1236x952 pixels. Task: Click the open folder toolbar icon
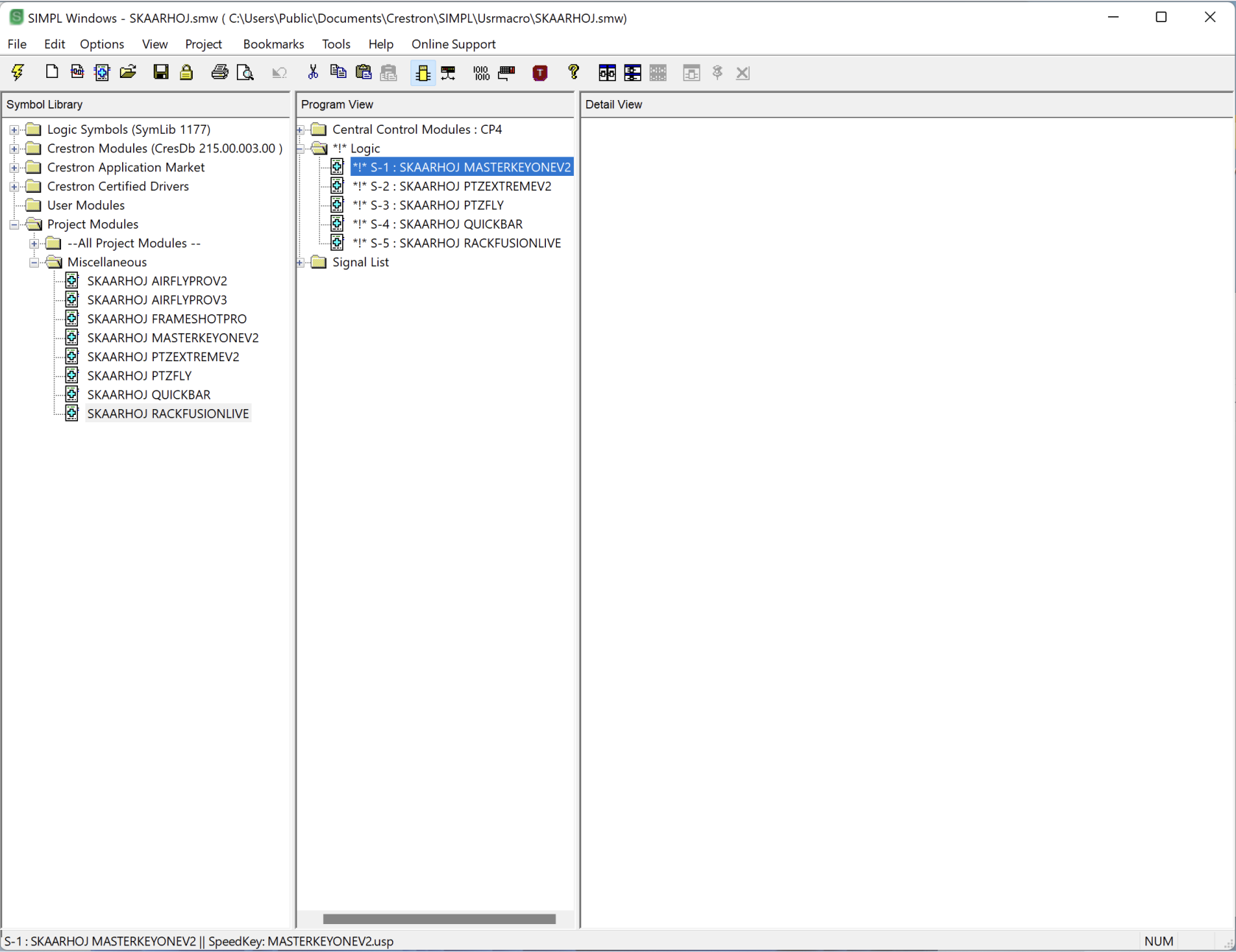pyautogui.click(x=128, y=72)
